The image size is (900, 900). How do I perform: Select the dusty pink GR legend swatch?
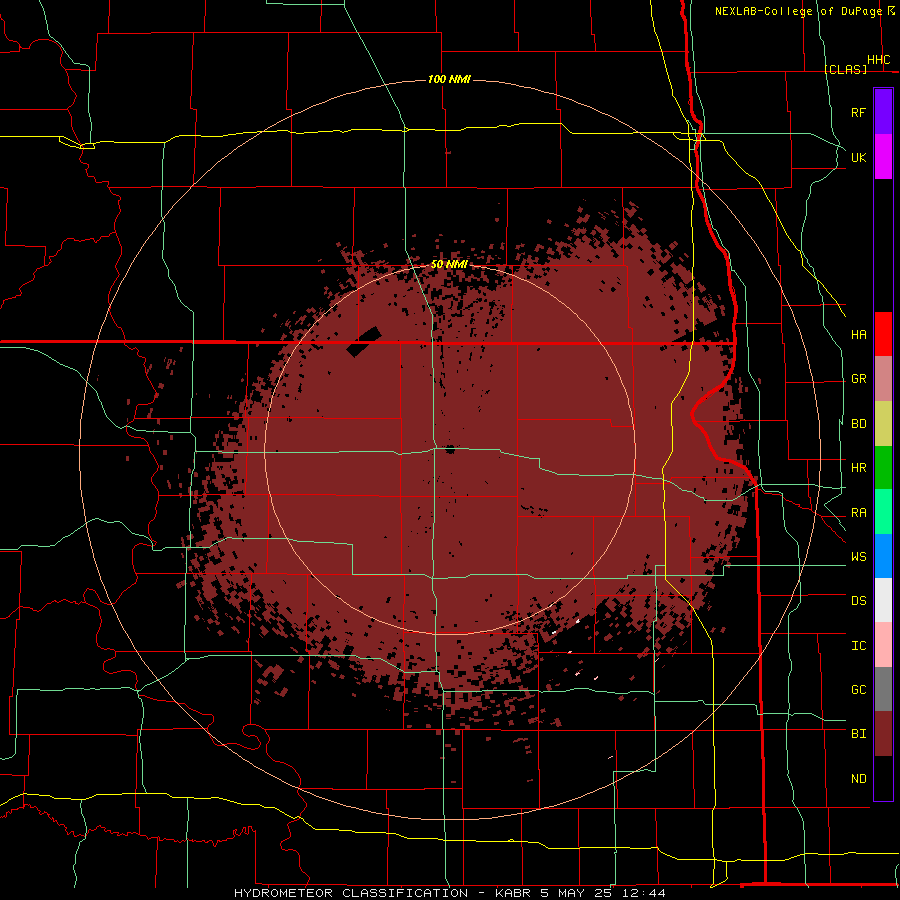click(x=883, y=379)
